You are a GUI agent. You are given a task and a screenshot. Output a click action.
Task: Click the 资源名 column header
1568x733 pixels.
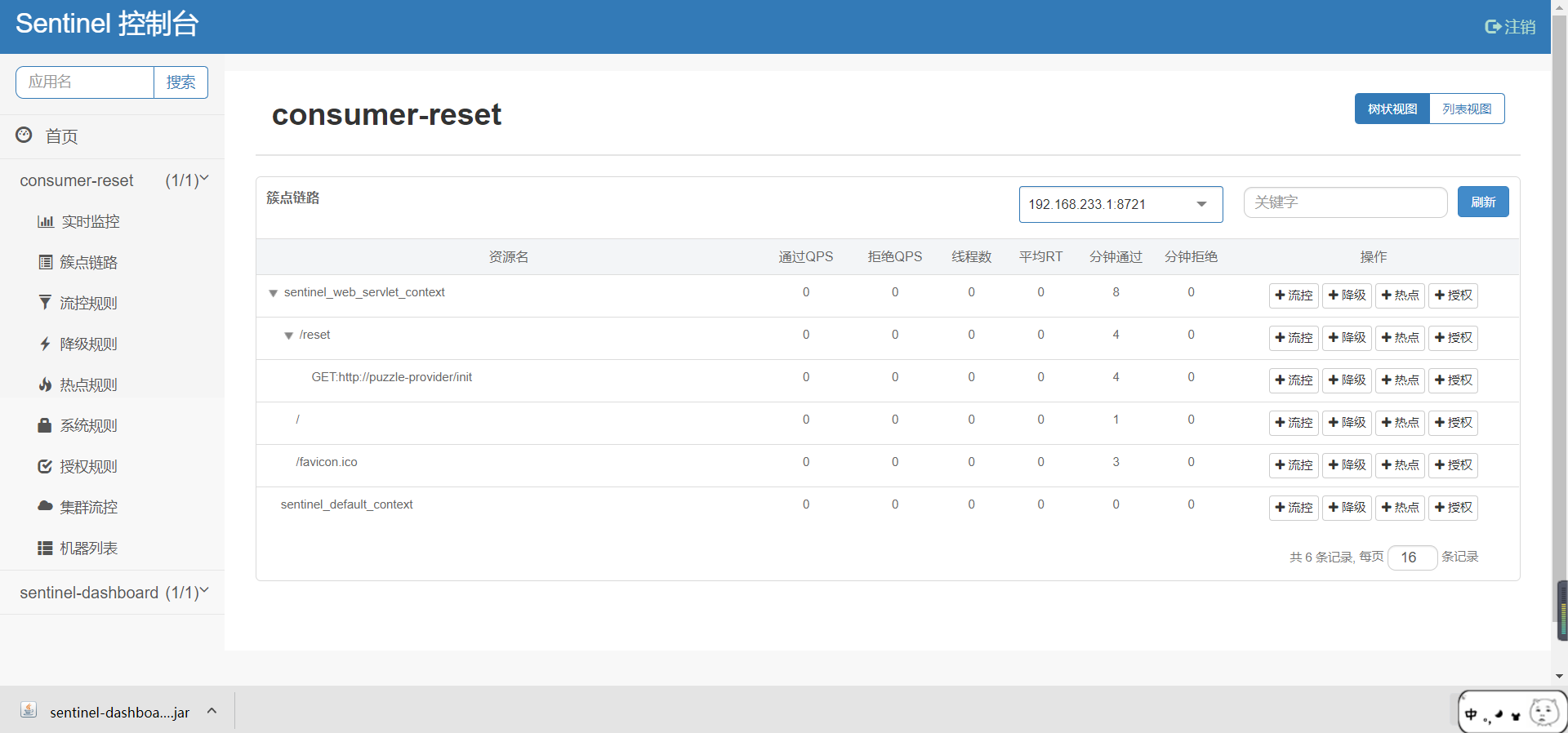[508, 257]
